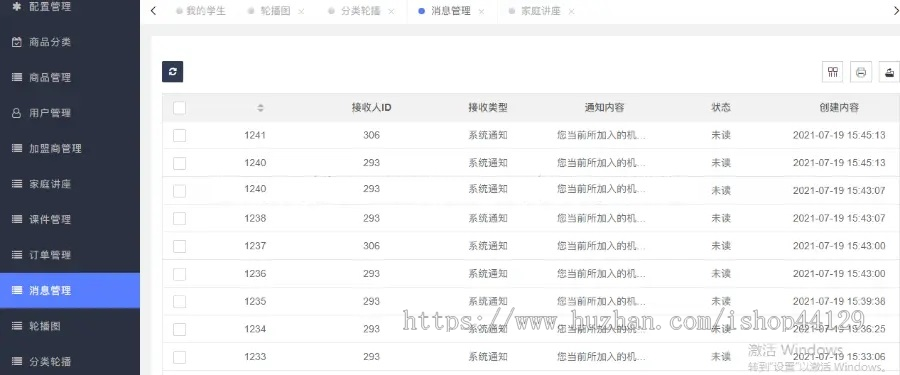Click 未读 status in row 1236
This screenshot has height=375, width=900.
click(x=721, y=274)
